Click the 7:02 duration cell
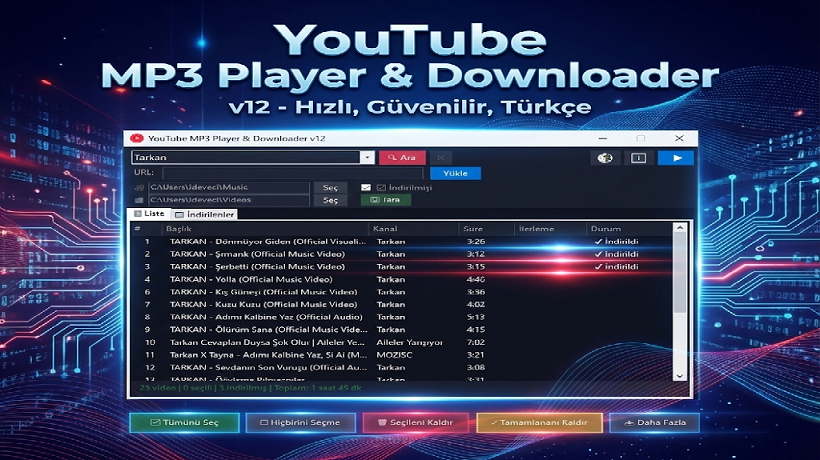Screen dimensions: 820x460 (x=476, y=342)
